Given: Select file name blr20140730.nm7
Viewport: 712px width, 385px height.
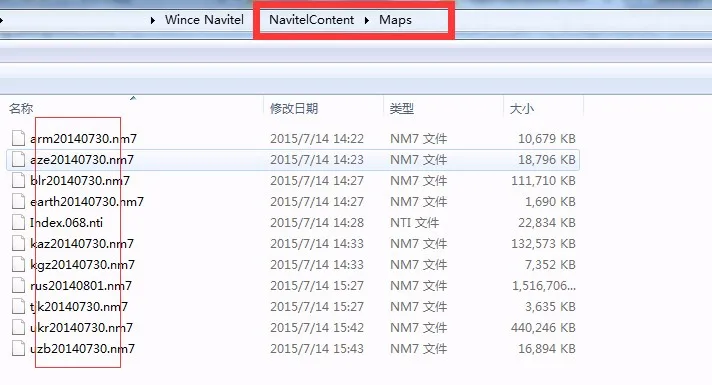Looking at the screenshot, I should 80,181.
